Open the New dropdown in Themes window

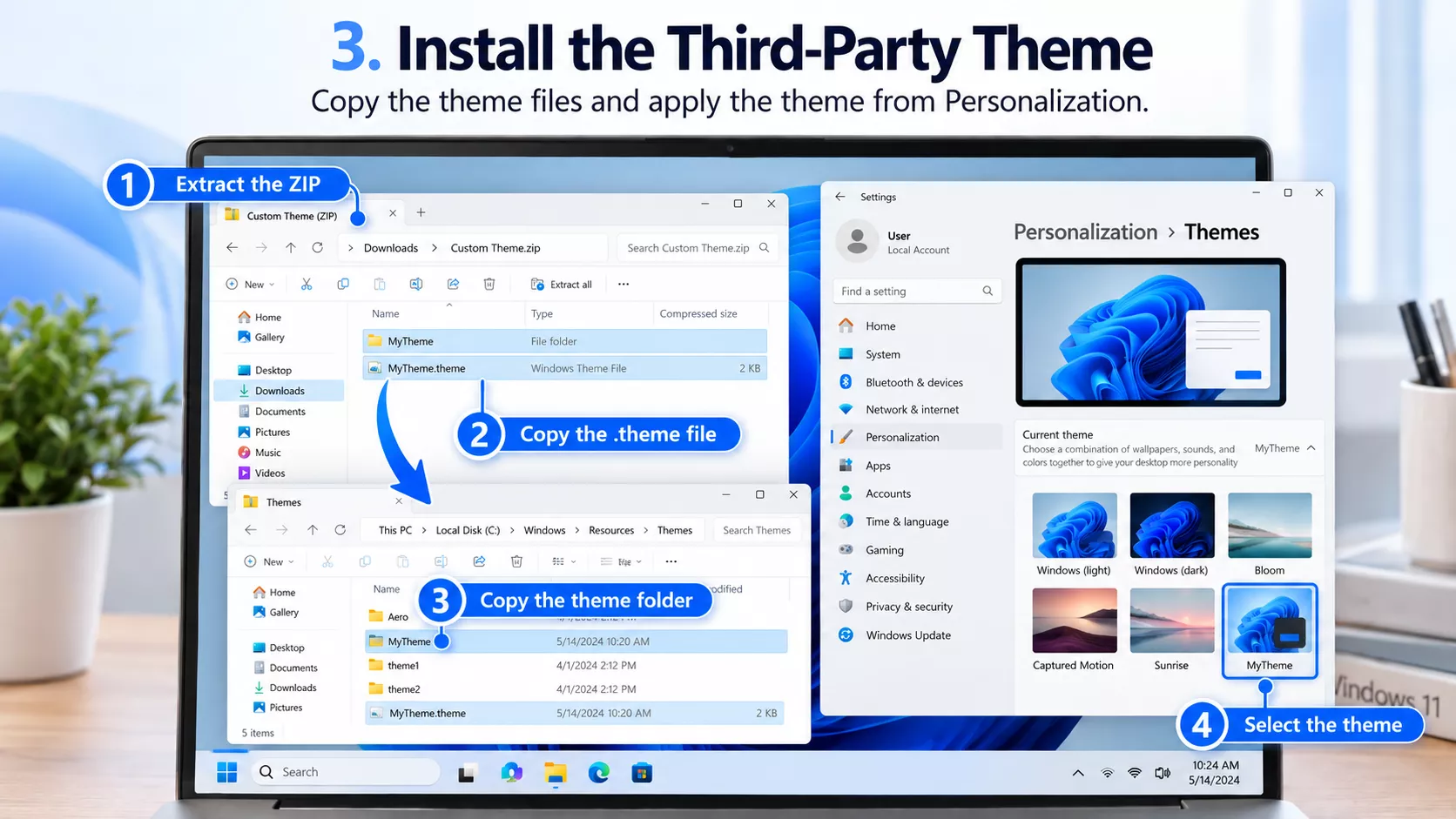click(x=269, y=561)
